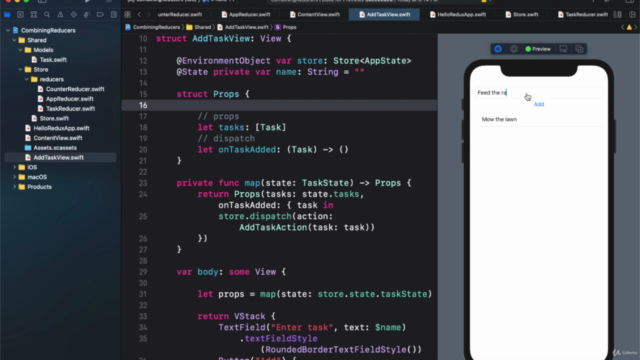Switch to Store.swift tab
The image size is (640, 360).
522,15
